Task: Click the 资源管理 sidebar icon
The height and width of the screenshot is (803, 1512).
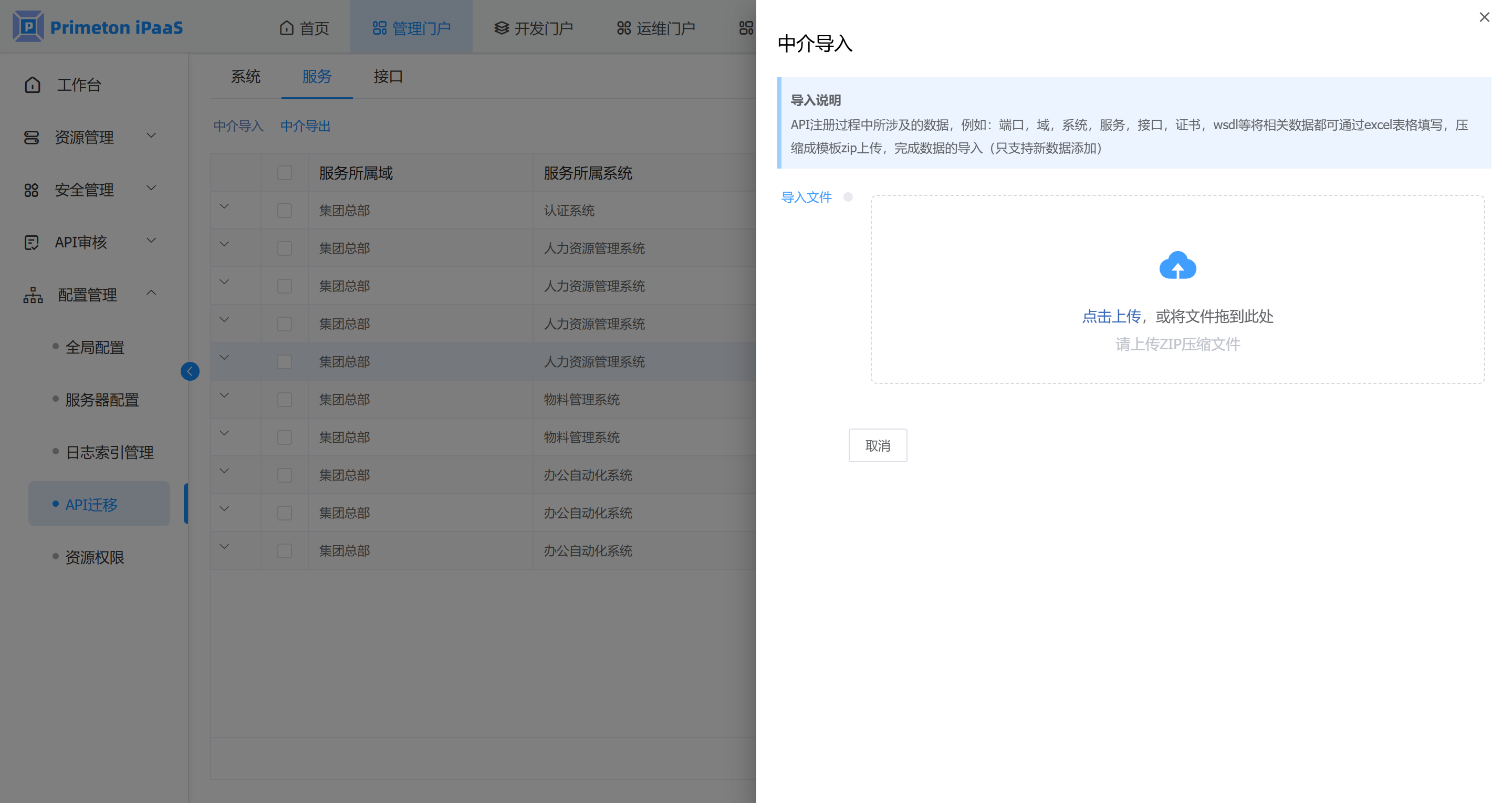Action: [x=31, y=138]
